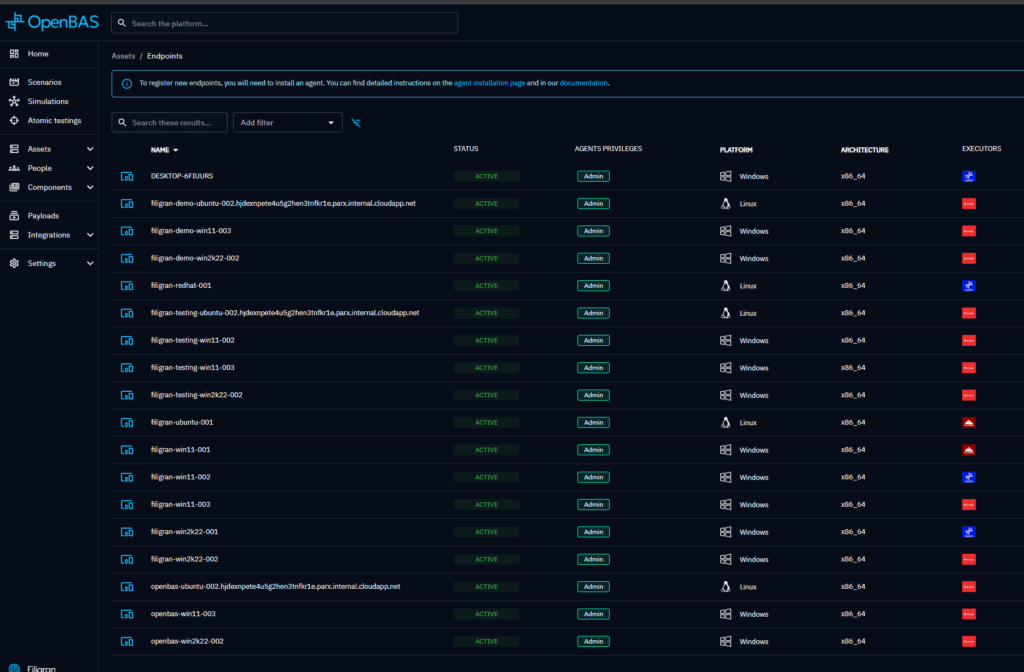The width and height of the screenshot is (1024, 672).
Task: Click the info icon in the banner
Action: 127,84
